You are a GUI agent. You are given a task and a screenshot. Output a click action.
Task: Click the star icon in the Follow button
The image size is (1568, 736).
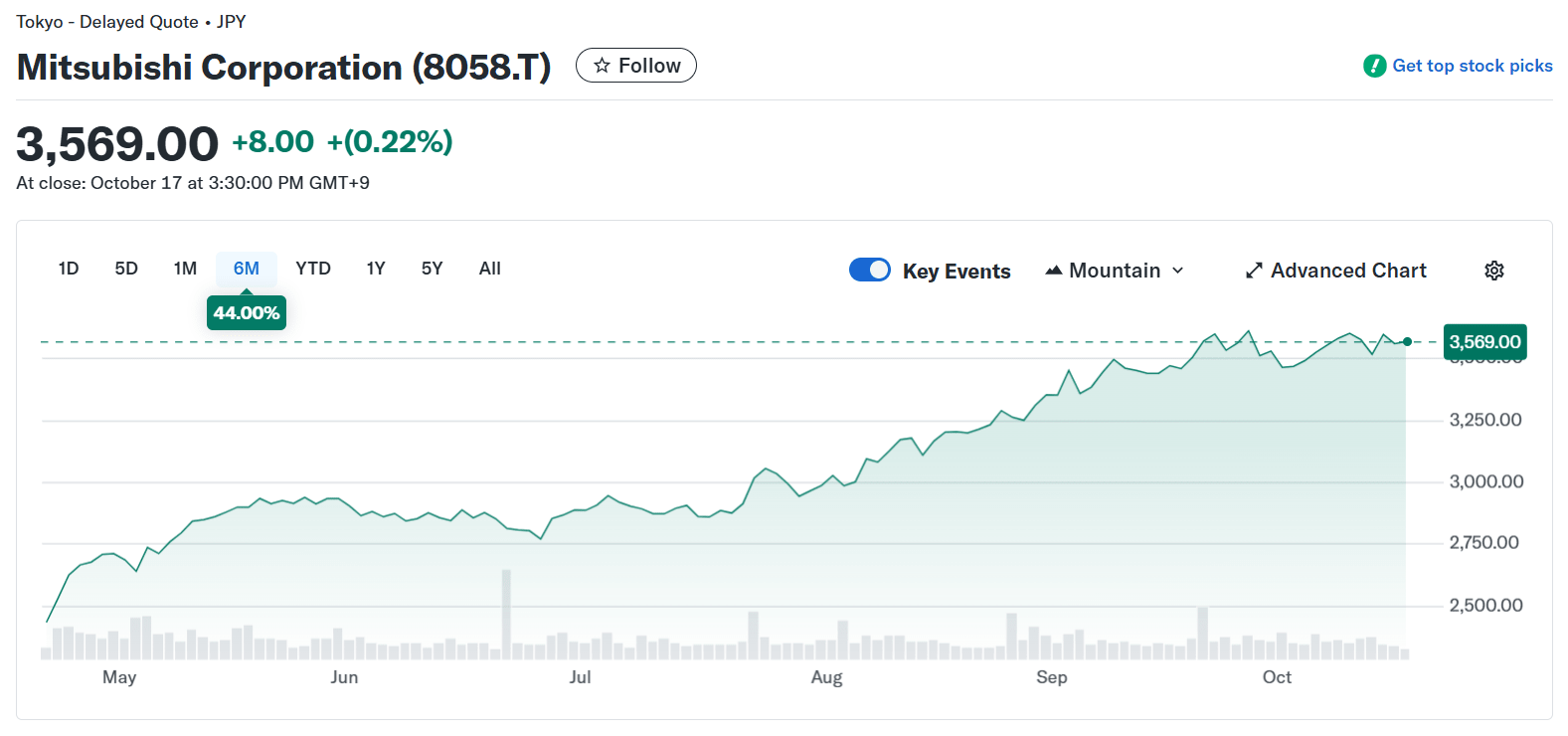pos(602,66)
